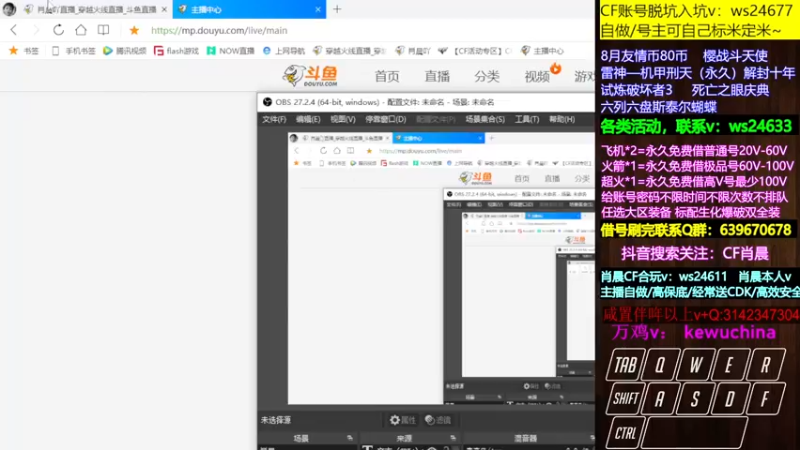Click the mp.douyu.com address bar

(x=219, y=31)
